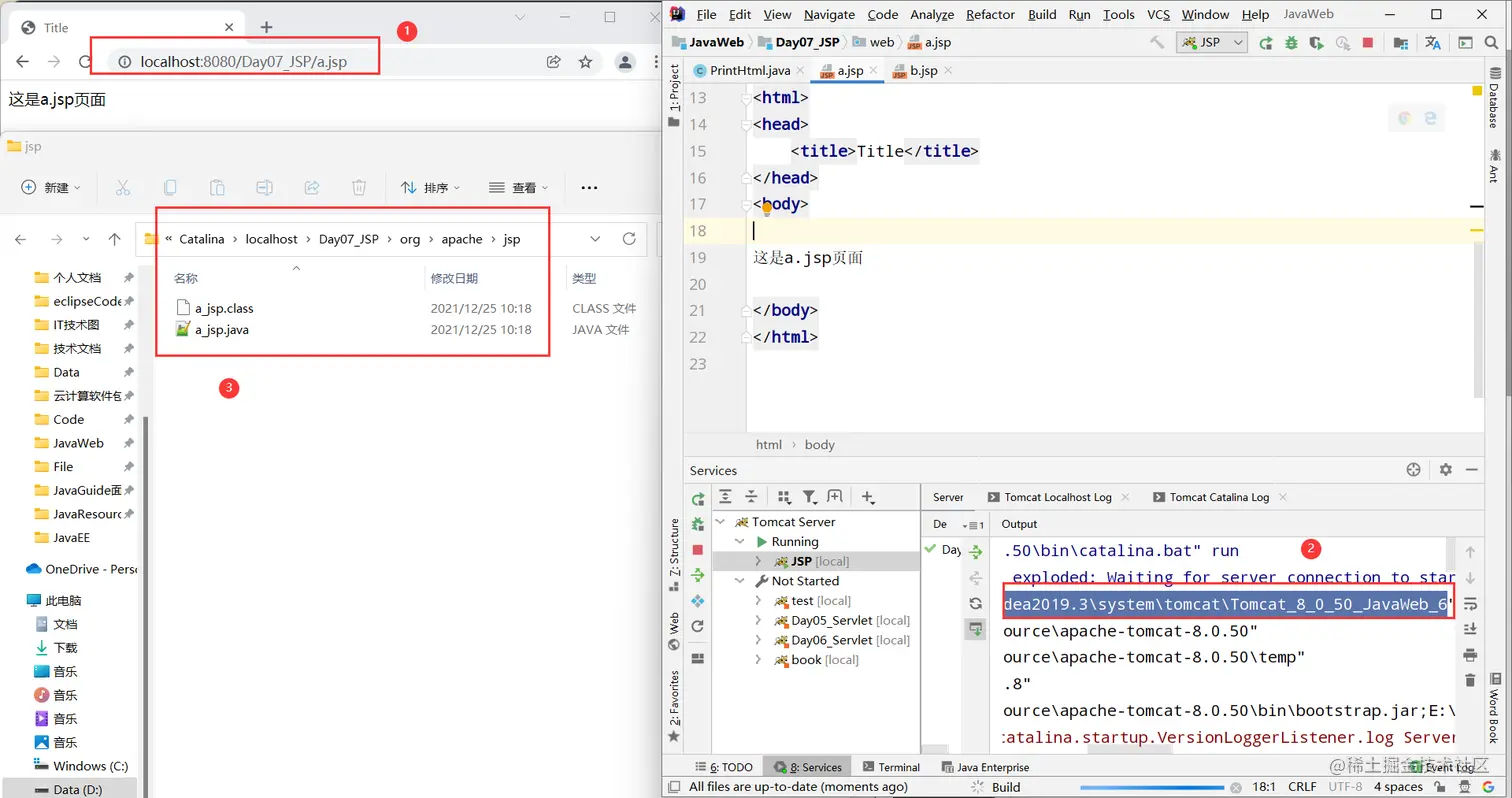Open the Tomcat Localhost Log tab

(x=1058, y=497)
